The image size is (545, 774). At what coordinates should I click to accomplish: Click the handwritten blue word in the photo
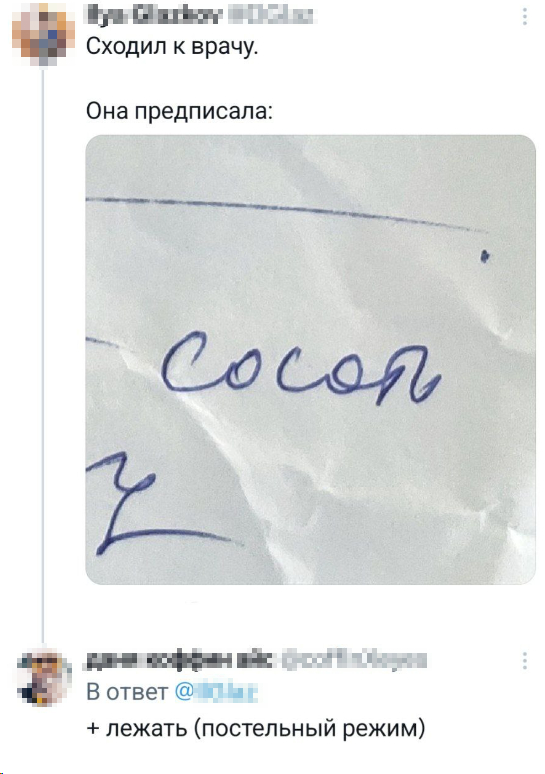pyautogui.click(x=301, y=369)
